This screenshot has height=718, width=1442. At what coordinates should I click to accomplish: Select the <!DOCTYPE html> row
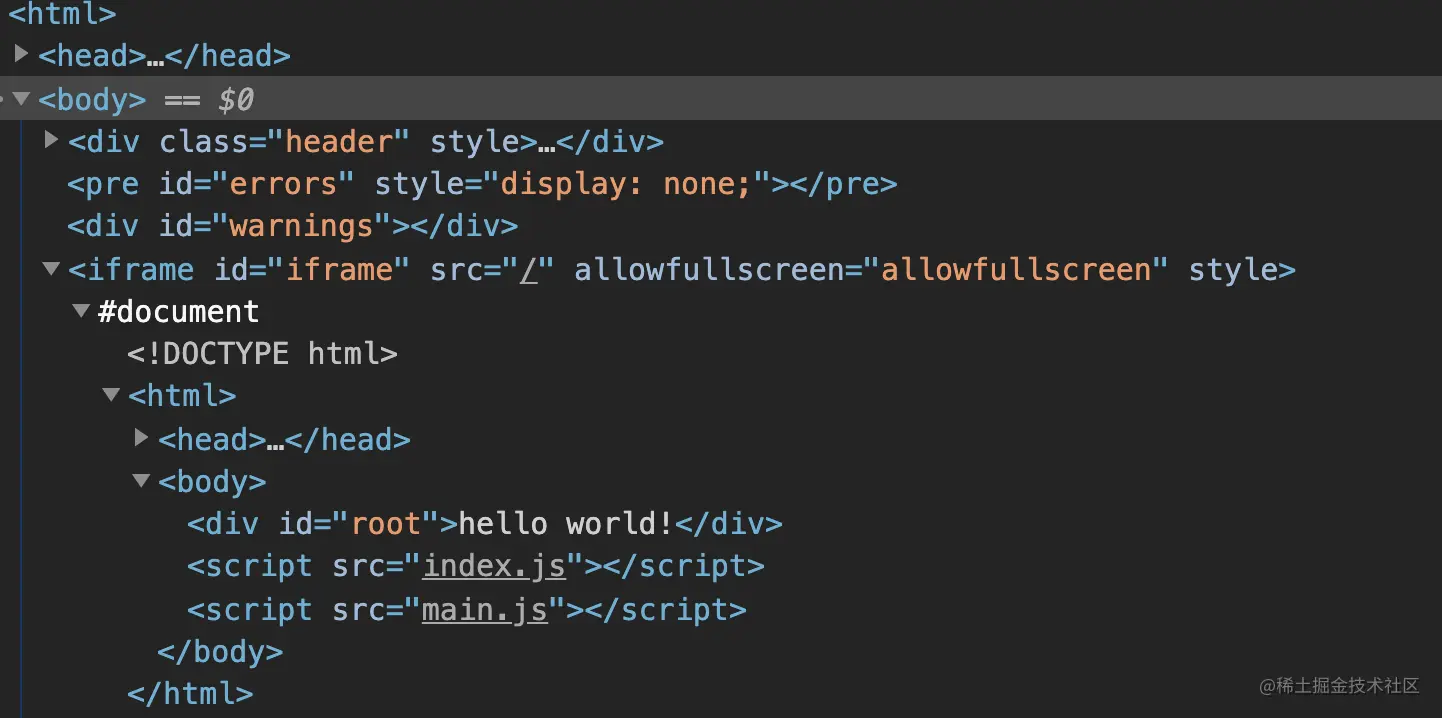262,353
